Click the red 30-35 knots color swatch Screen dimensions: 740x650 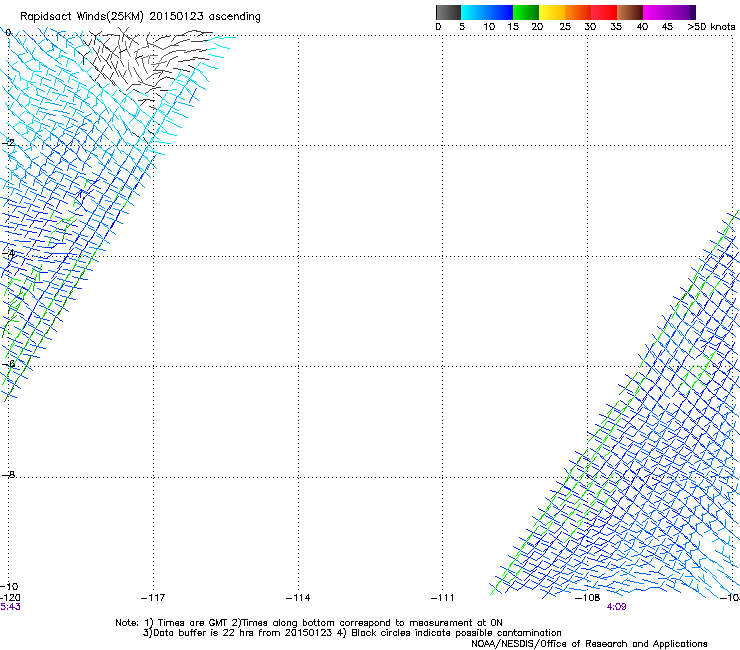[604, 12]
